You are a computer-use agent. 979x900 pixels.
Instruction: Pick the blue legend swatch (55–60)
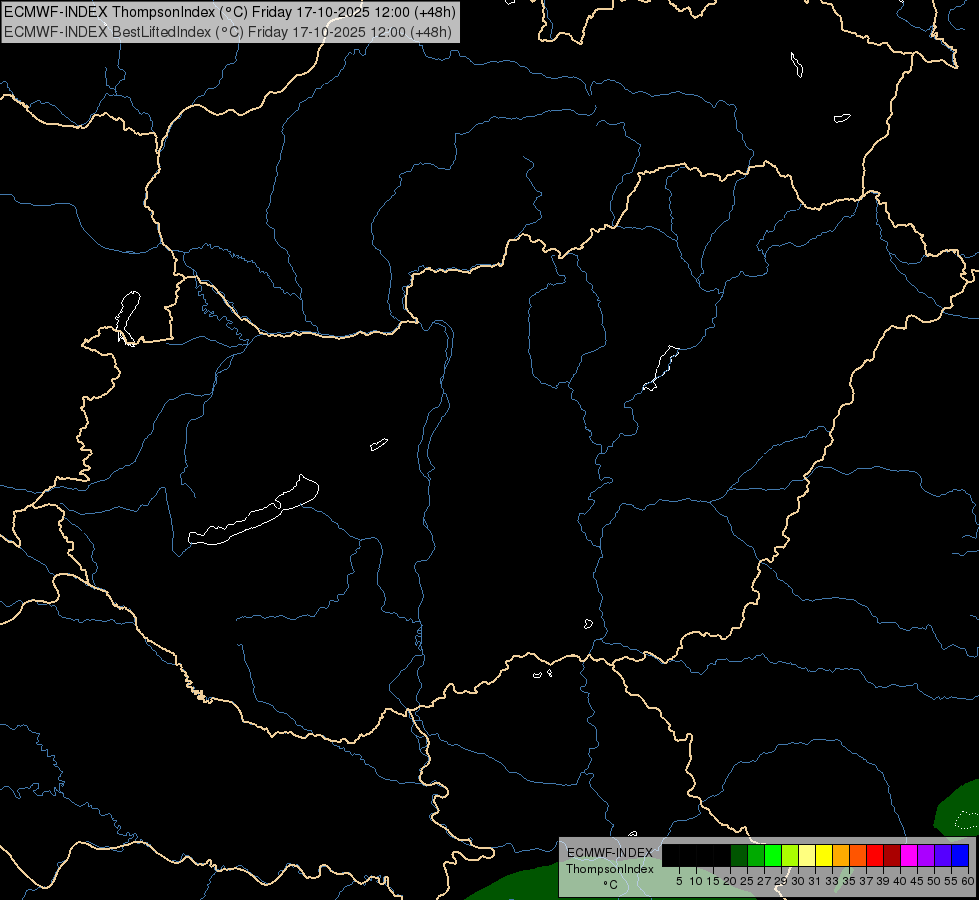point(960,855)
